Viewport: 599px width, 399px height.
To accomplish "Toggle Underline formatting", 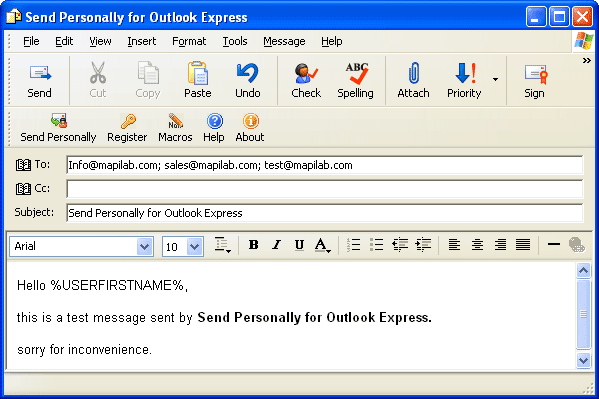I will 299,245.
